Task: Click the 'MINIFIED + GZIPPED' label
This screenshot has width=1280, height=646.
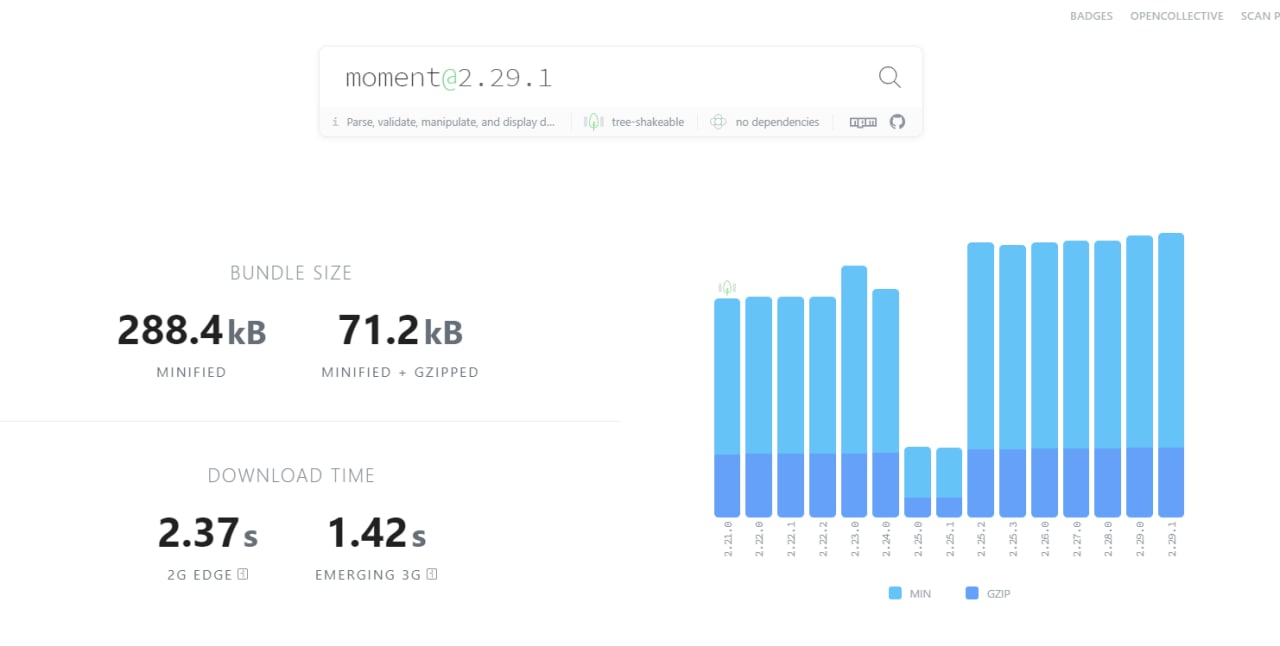Action: (400, 372)
